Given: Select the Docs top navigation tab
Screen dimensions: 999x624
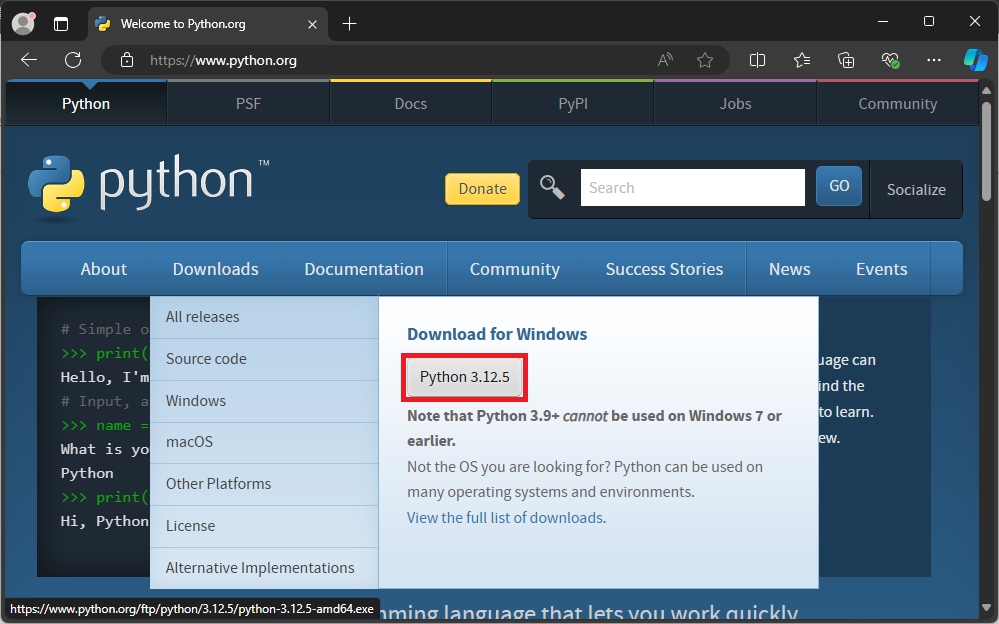Looking at the screenshot, I should 410,103.
